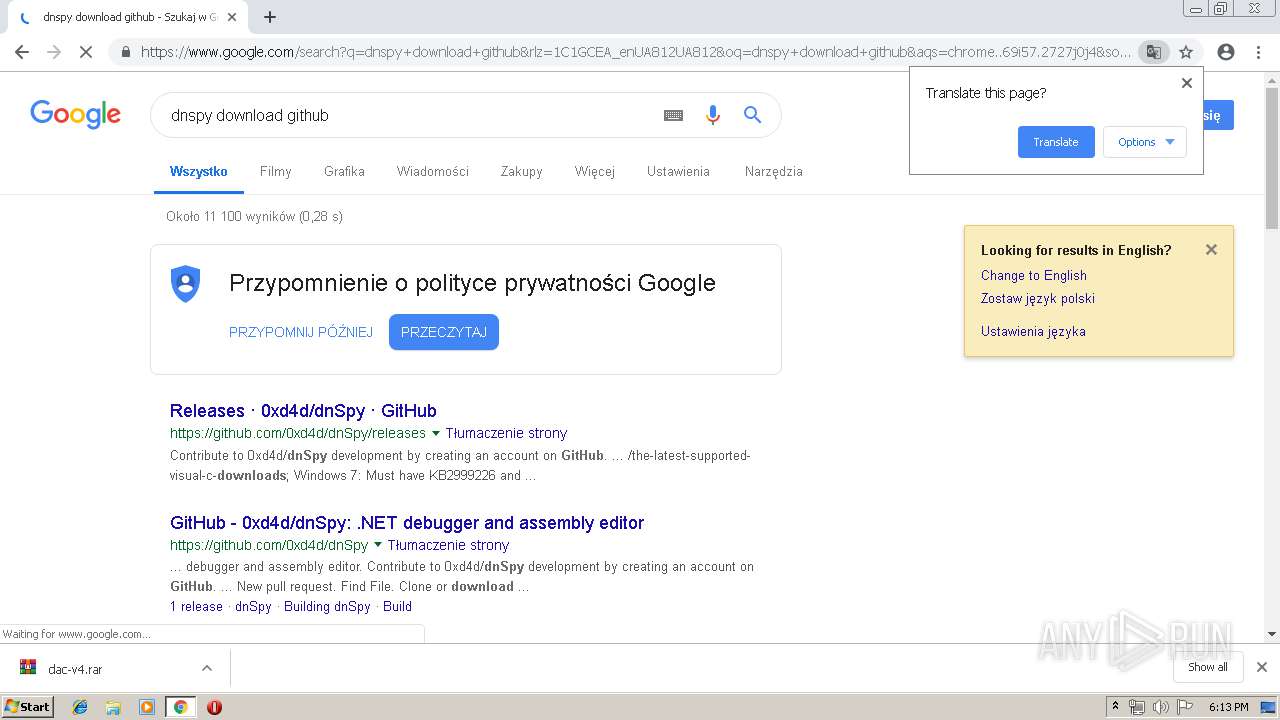This screenshot has width=1280, height=720.
Task: Click PRZYPOMNIJ PÓŹNIEJ
Action: point(301,332)
